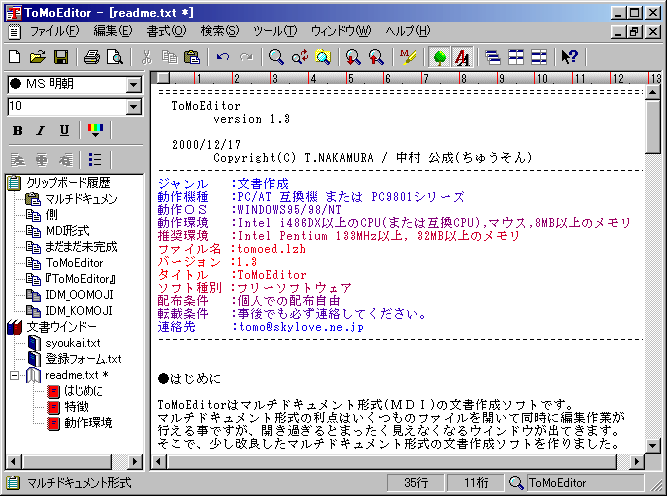
Task: Tile windows horizontally icon
Action: [x=516, y=57]
